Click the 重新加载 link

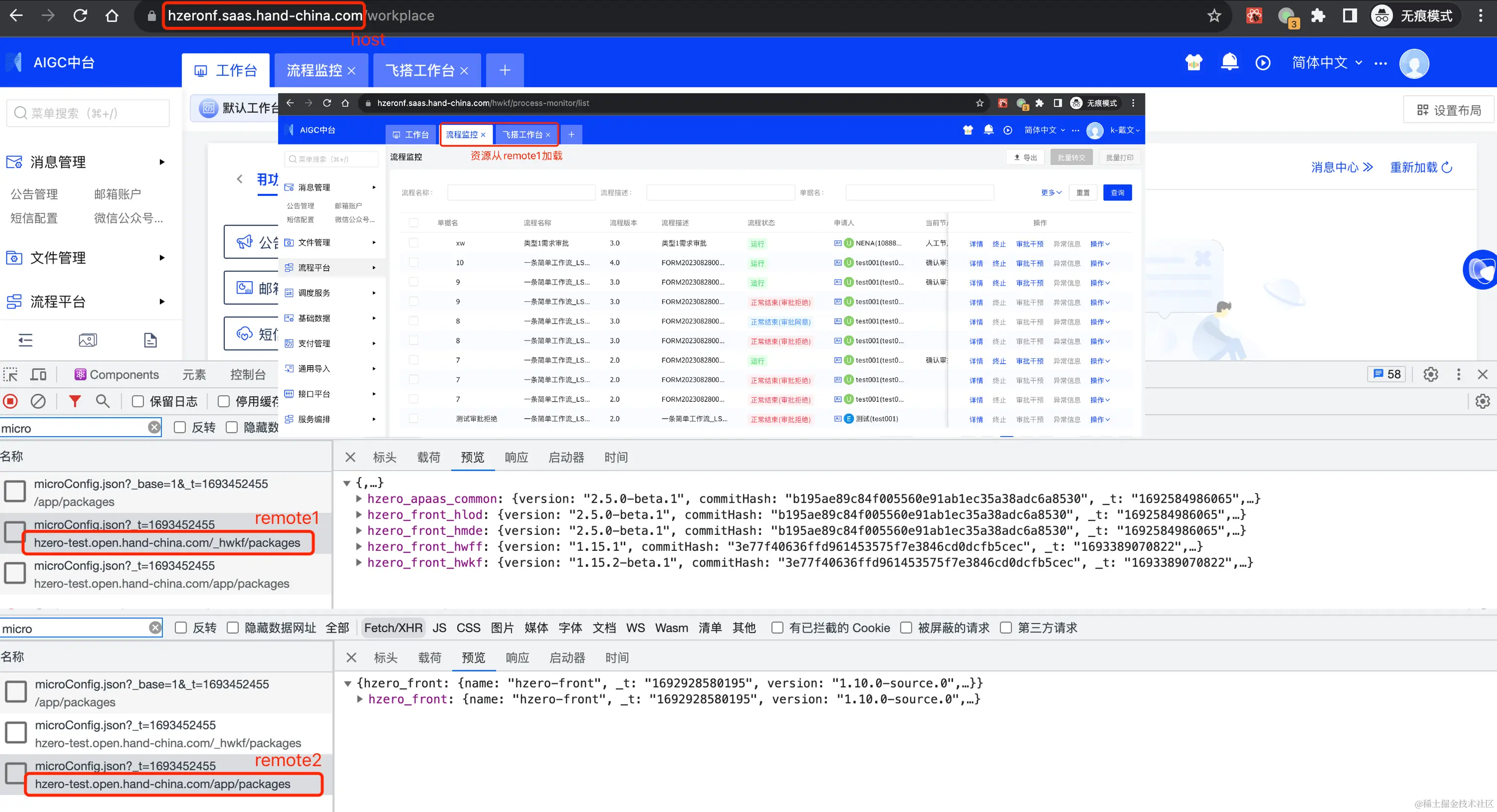point(1420,167)
